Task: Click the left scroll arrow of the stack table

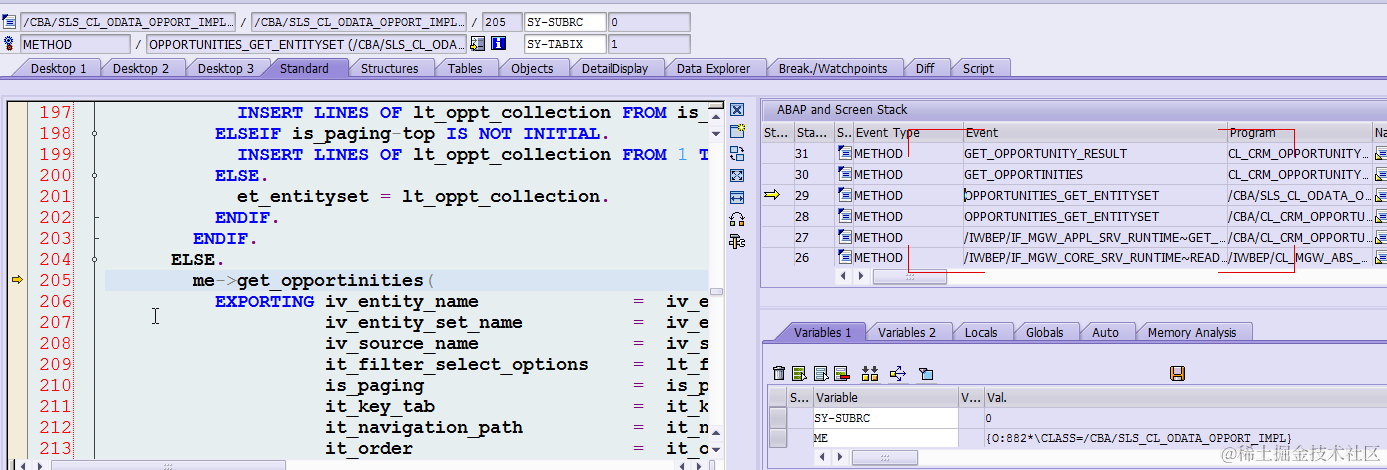Action: click(842, 276)
